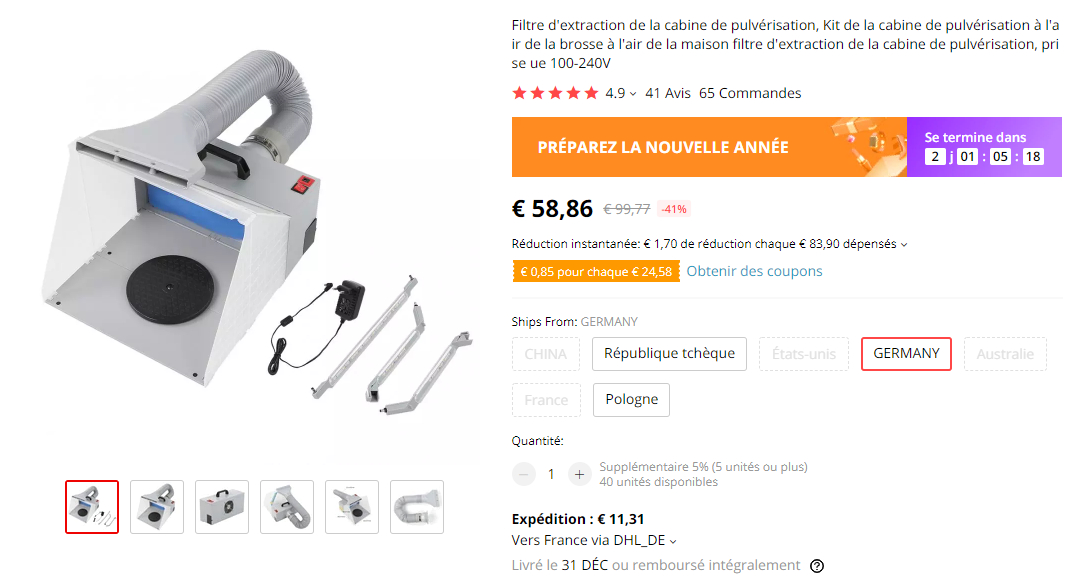This screenshot has height=583, width=1073.
Task: Open the rating breakdown chevron beside 4.9
Action: pos(633,94)
